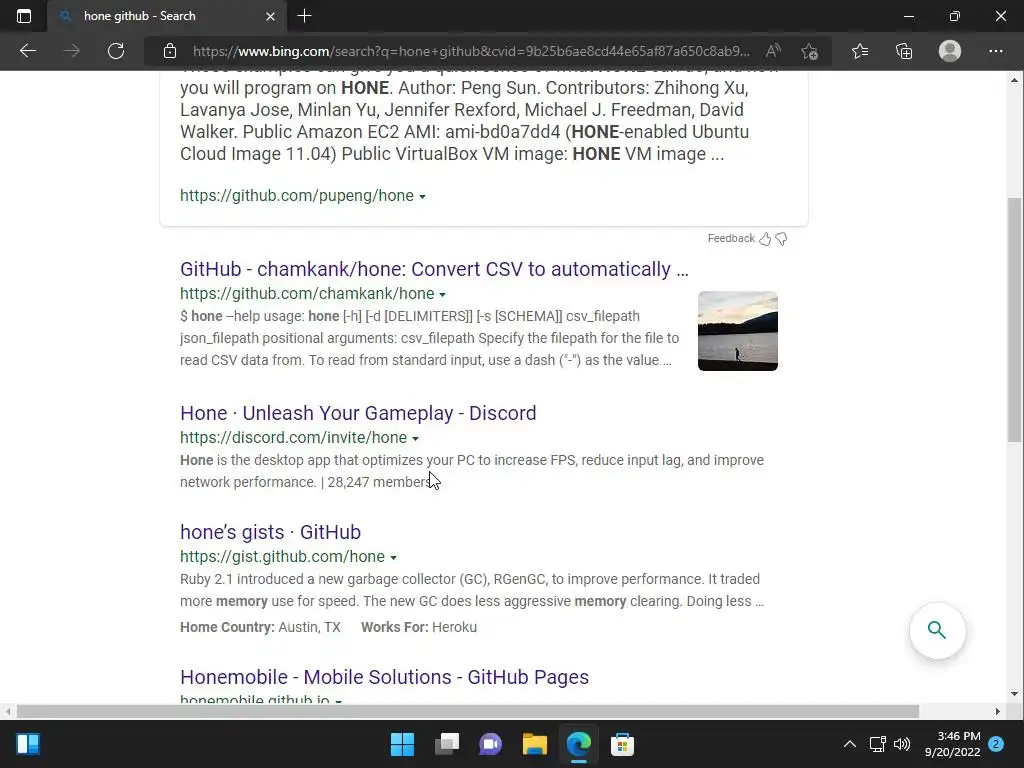Click the scroll right arrow
This screenshot has width=1024, height=768.
point(997,711)
